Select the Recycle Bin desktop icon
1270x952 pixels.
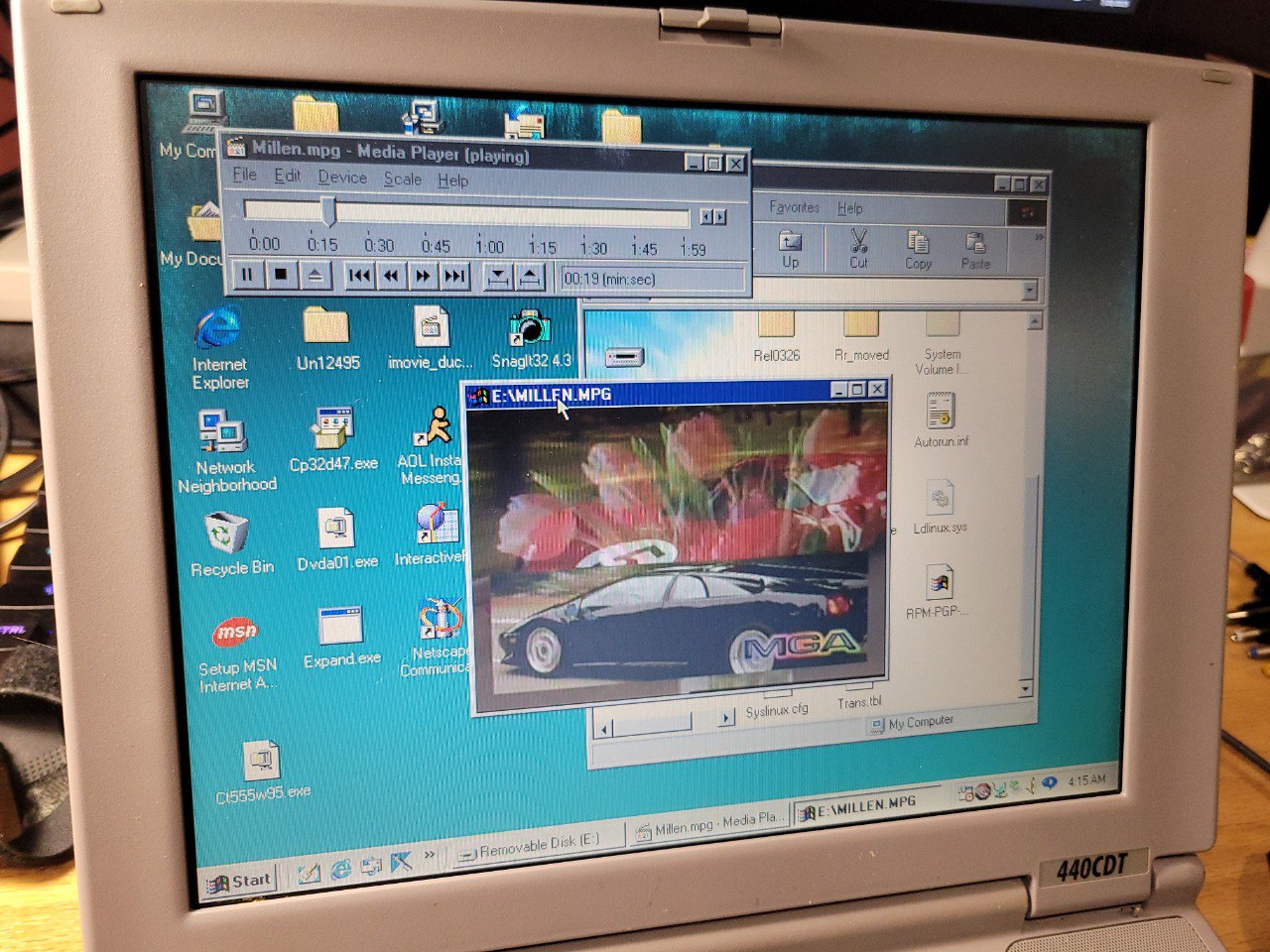(x=230, y=543)
